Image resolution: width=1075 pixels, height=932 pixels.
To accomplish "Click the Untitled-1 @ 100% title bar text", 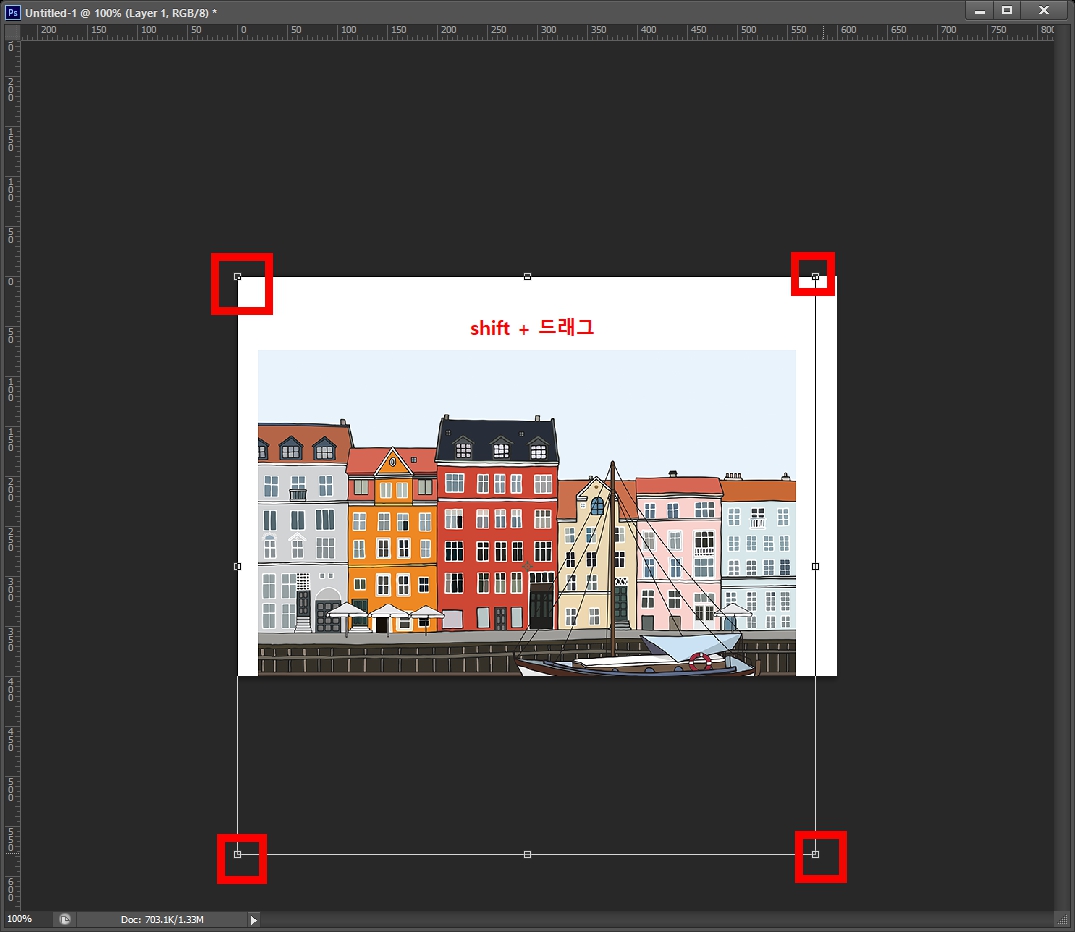I will point(121,12).
